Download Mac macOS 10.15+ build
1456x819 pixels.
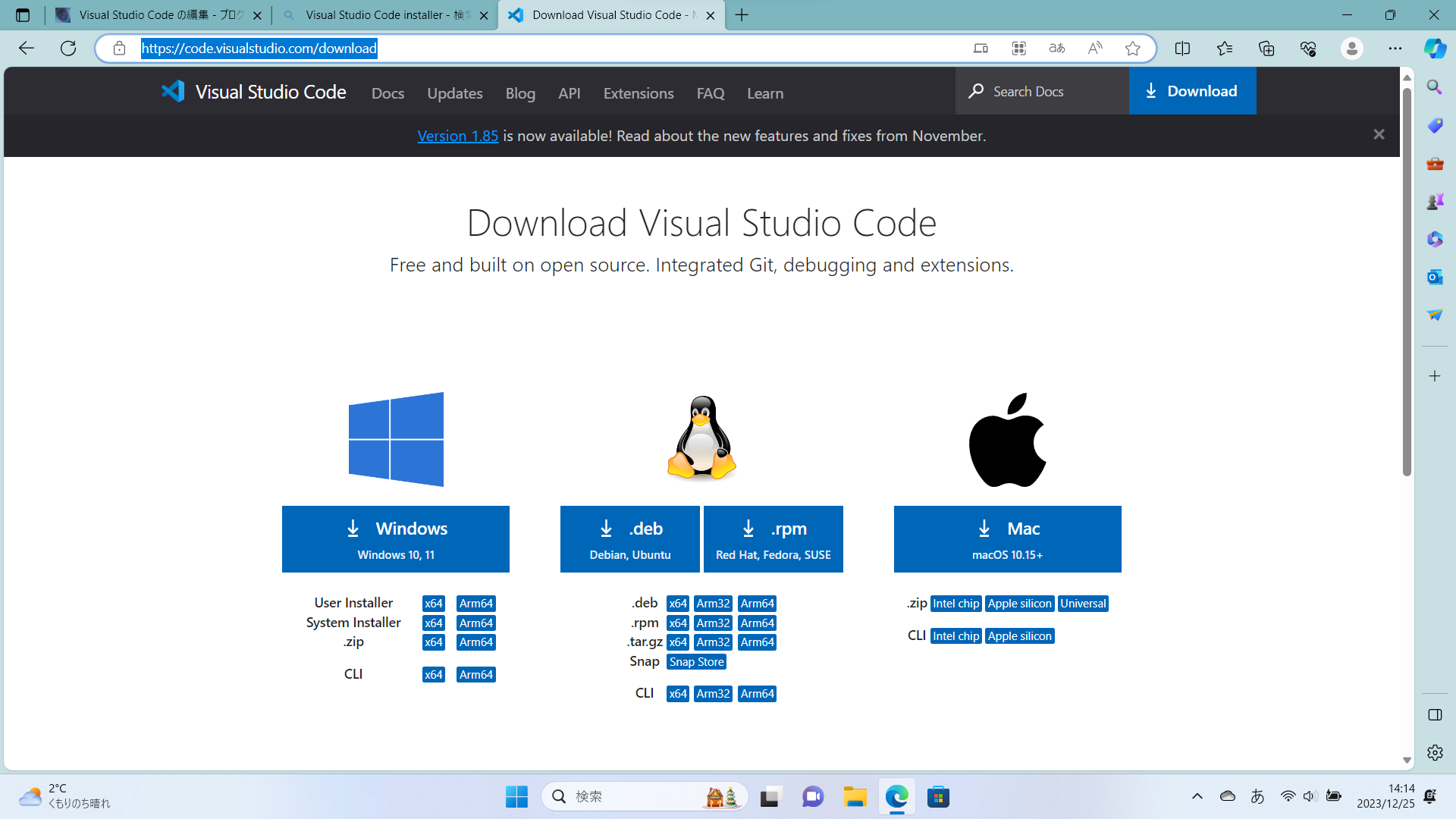(1007, 539)
